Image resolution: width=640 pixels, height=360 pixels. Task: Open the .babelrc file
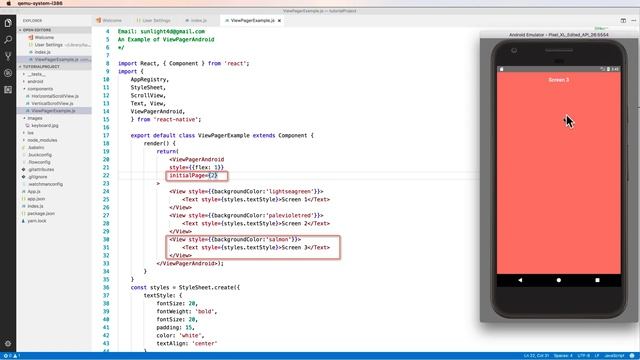pos(36,148)
